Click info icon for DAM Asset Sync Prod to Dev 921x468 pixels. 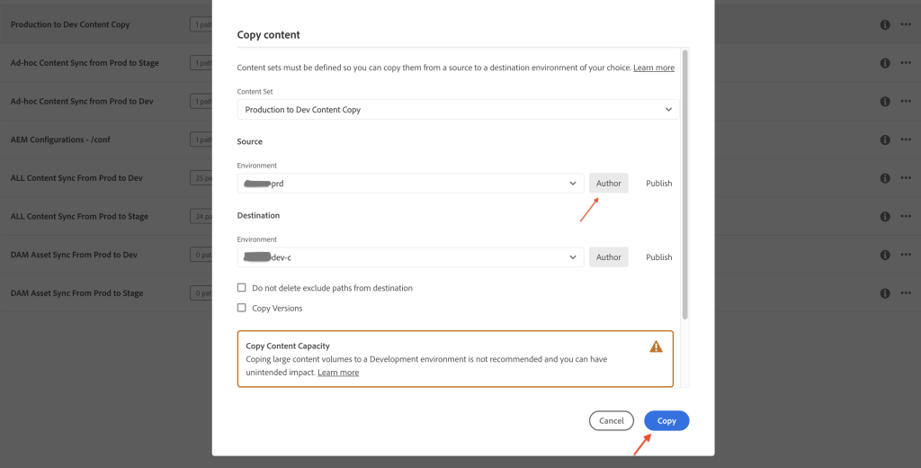tap(885, 255)
